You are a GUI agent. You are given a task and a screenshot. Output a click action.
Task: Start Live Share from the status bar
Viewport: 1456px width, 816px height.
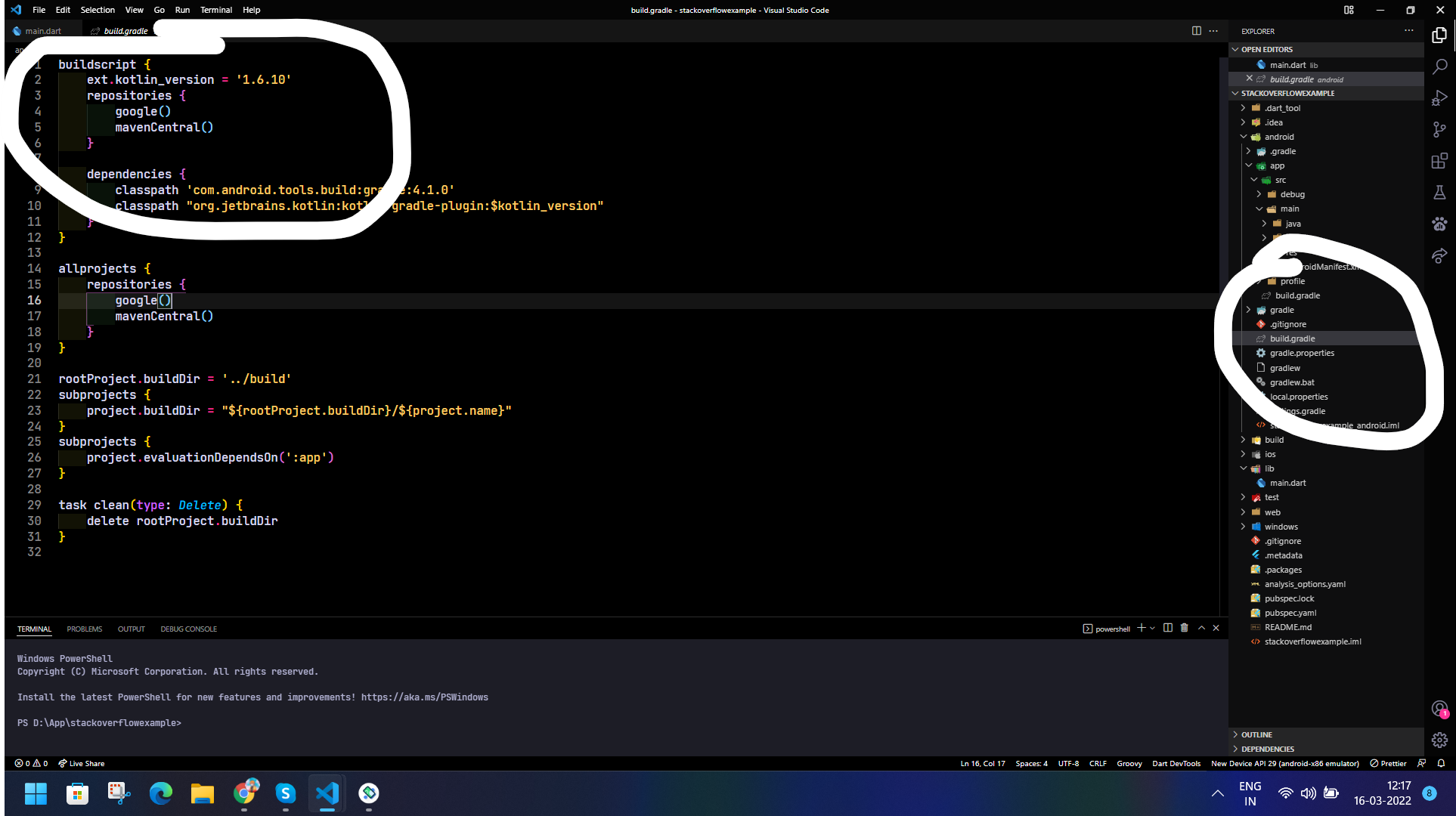pos(82,763)
